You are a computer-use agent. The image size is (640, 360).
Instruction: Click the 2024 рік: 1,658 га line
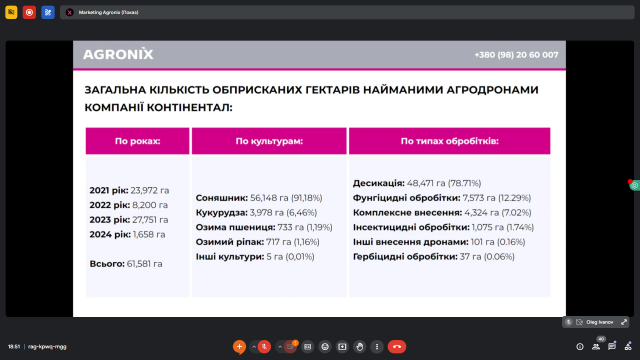127,234
